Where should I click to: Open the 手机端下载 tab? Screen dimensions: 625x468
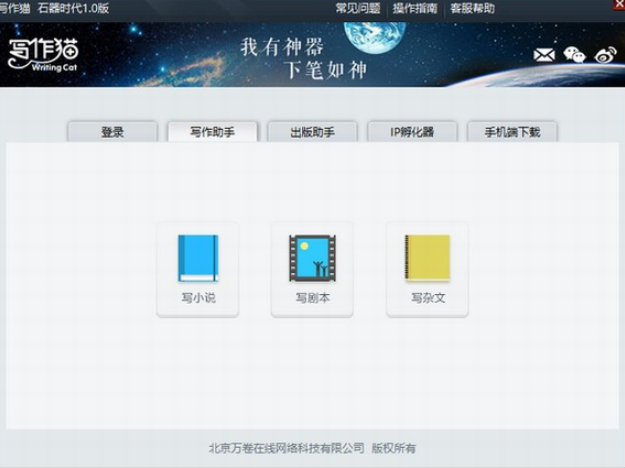[x=512, y=132]
